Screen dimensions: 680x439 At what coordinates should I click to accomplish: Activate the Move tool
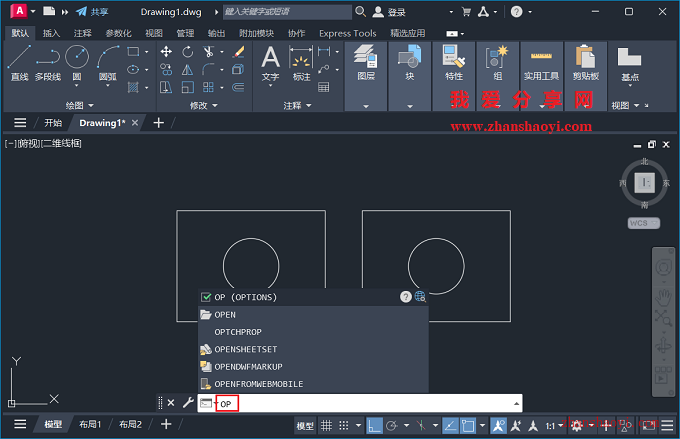click(x=166, y=52)
